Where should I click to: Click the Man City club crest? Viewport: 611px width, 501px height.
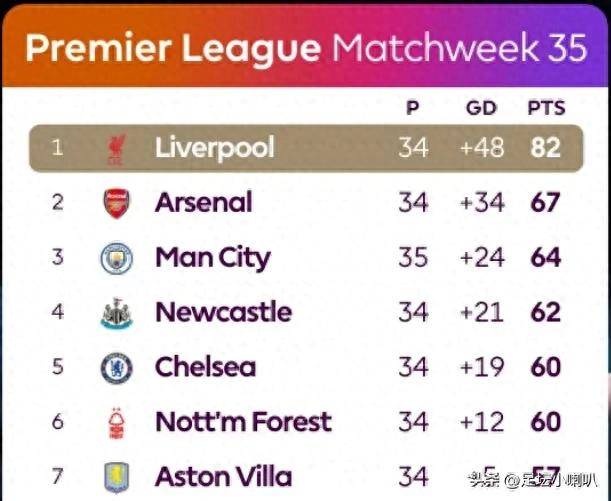(x=116, y=258)
